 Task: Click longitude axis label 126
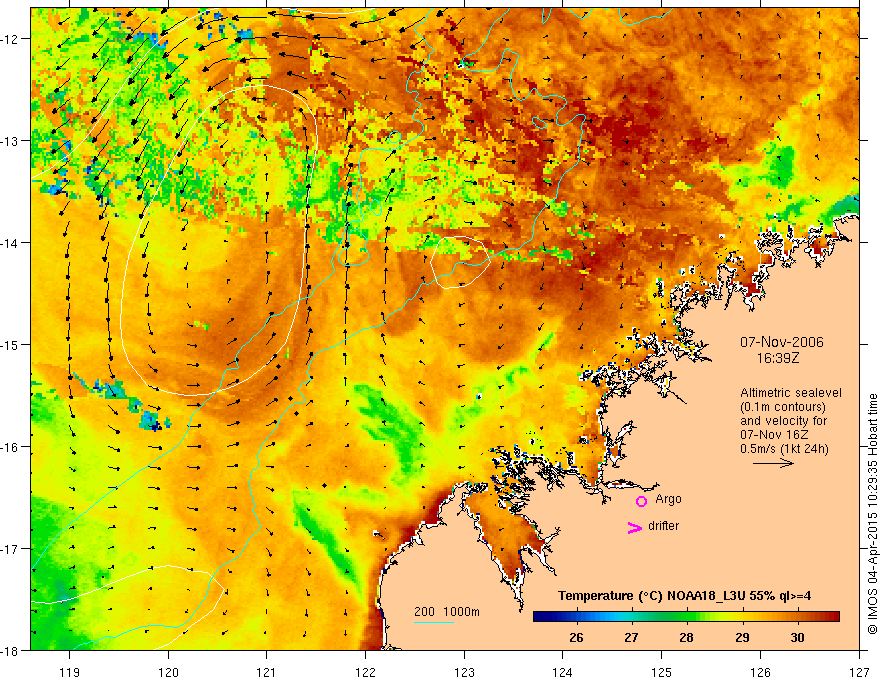(x=760, y=672)
